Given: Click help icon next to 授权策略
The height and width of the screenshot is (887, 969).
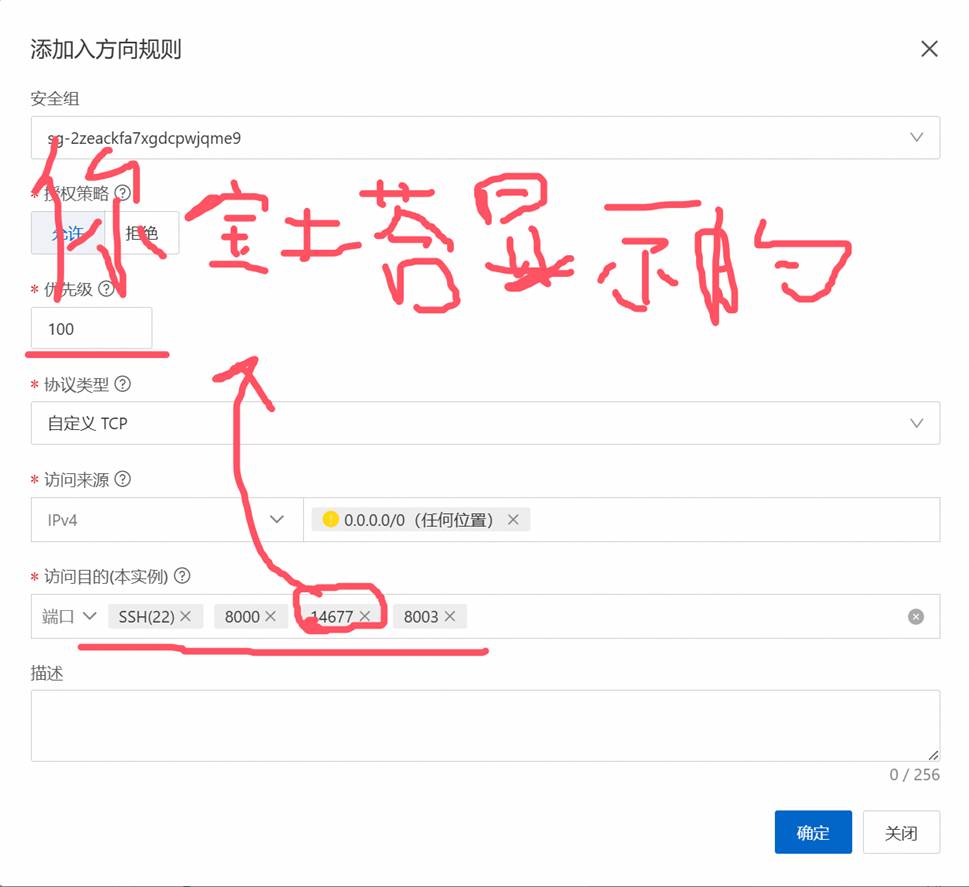Looking at the screenshot, I should point(123,192).
